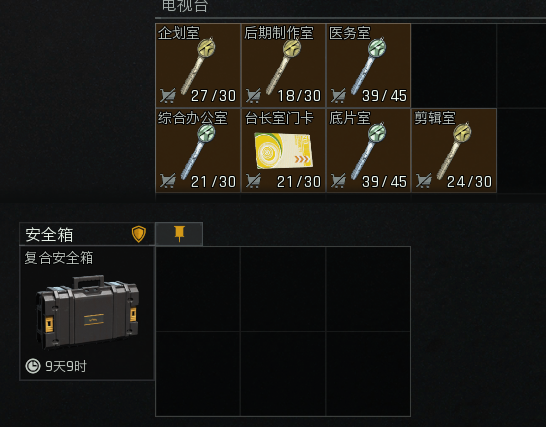Select the 医务室 key item
This screenshot has height=427, width=546.
368,65
